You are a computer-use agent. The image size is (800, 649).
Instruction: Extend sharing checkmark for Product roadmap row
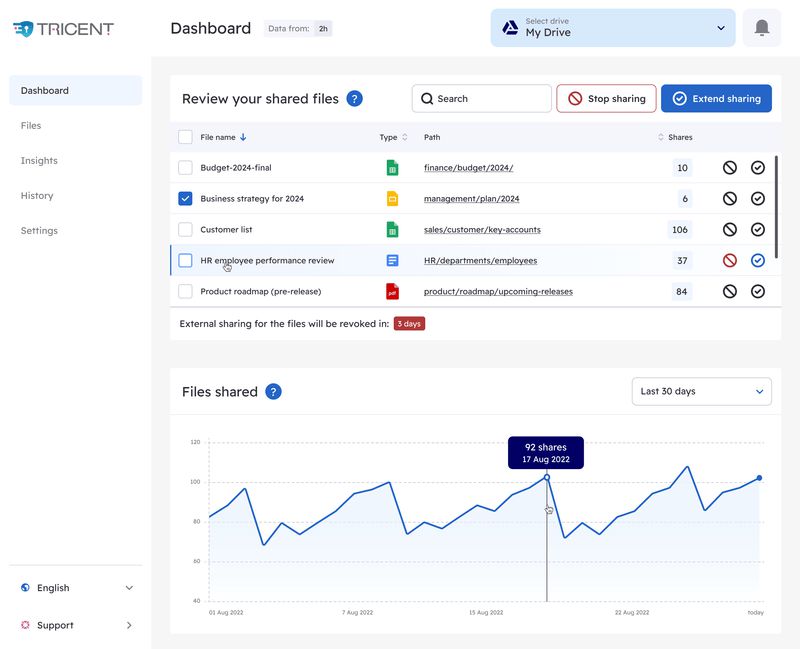pyautogui.click(x=758, y=291)
